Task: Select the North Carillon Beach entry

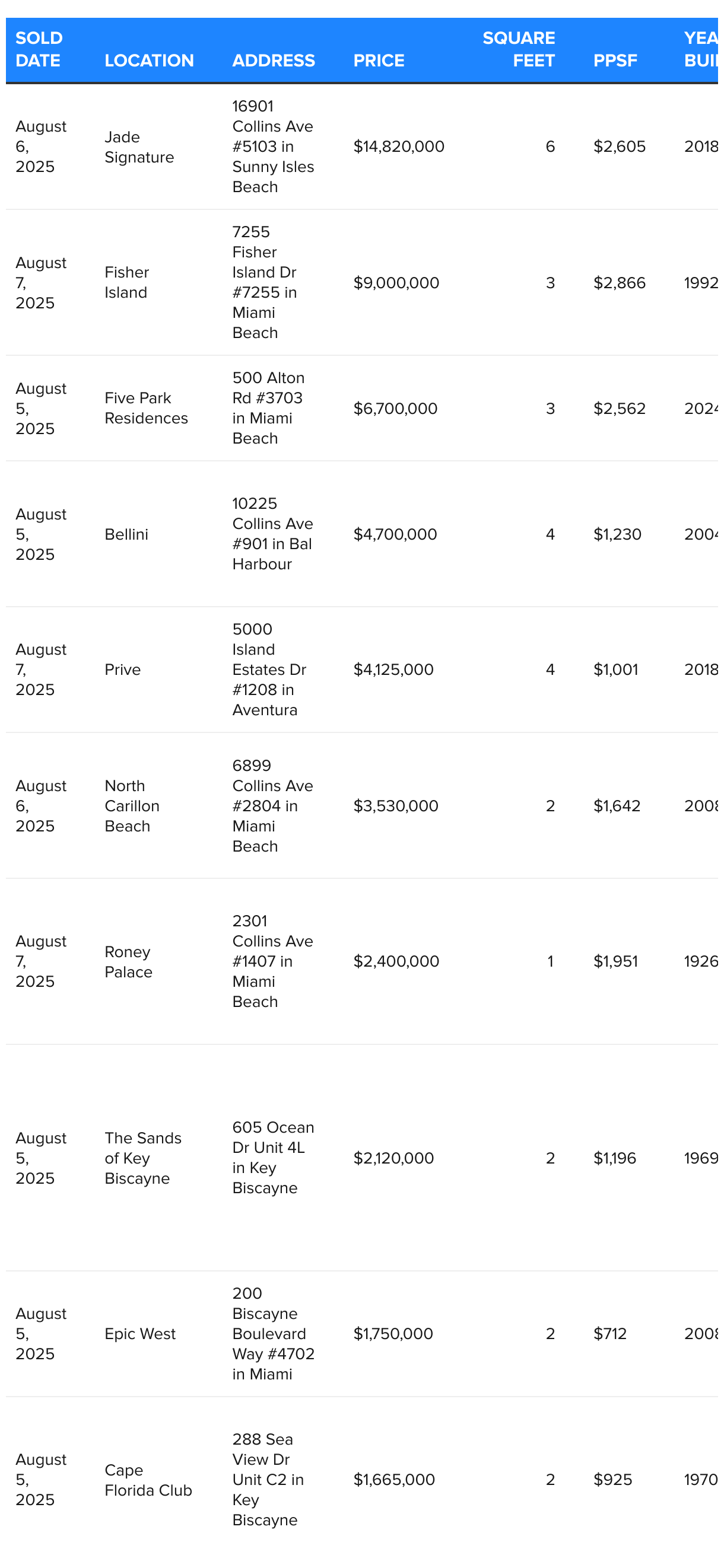Action: point(132,805)
